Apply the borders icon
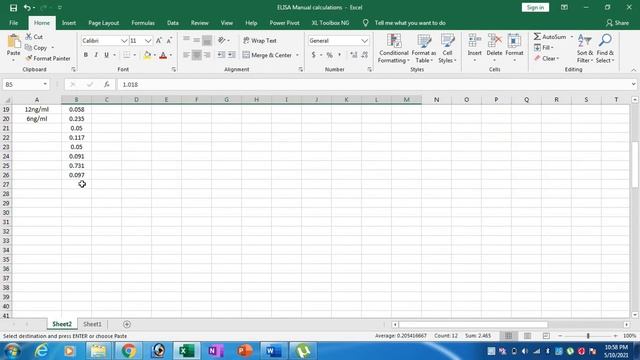640x360 pixels. (127, 55)
